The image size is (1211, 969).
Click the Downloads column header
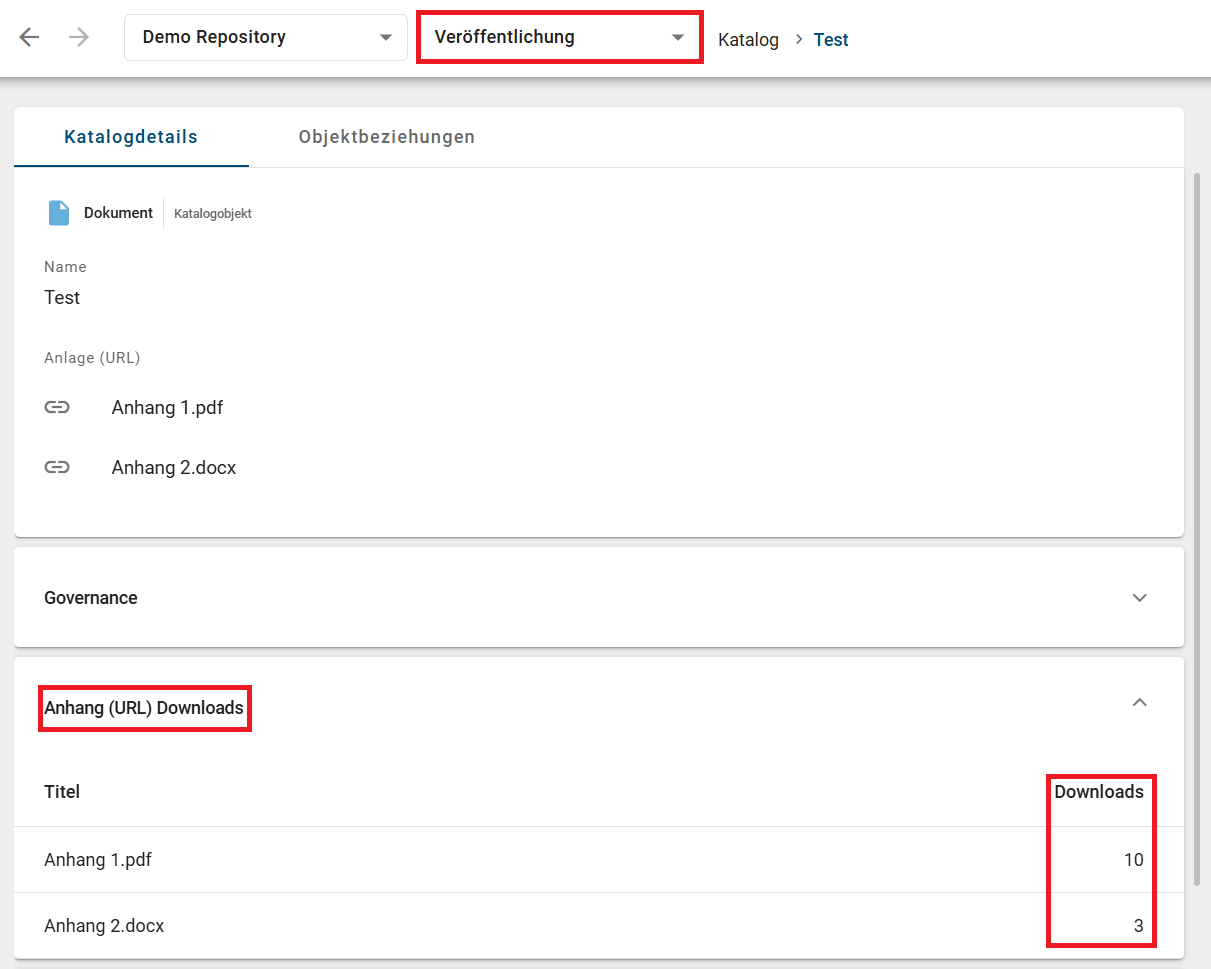click(x=1098, y=792)
